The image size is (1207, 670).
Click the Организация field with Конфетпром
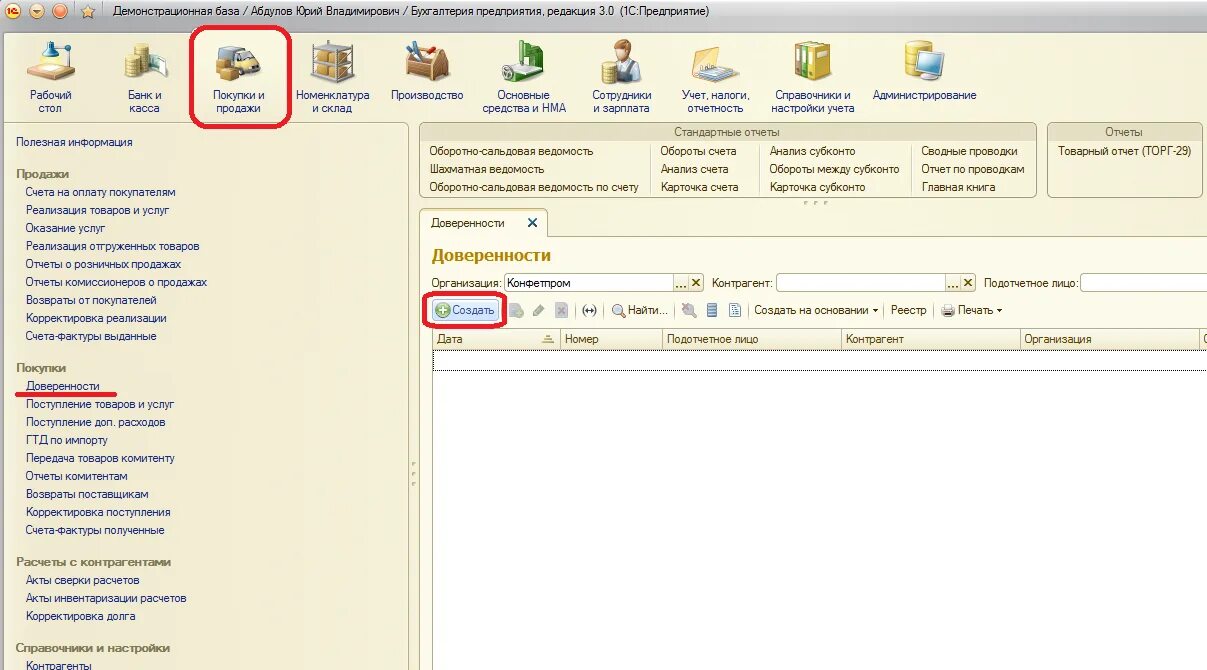point(589,283)
